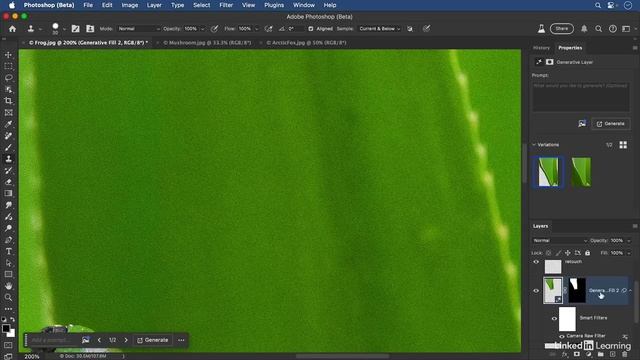Open the layer Opacity dropdown
This screenshot has width=640, height=360.
click(629, 241)
